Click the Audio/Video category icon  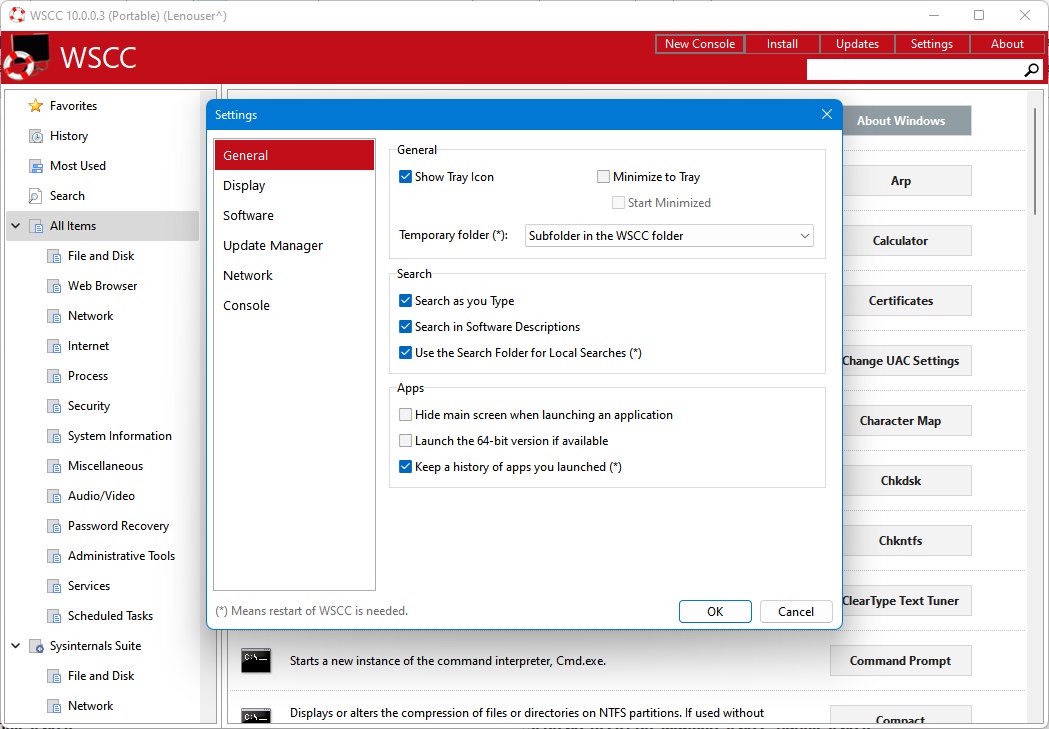click(x=54, y=496)
